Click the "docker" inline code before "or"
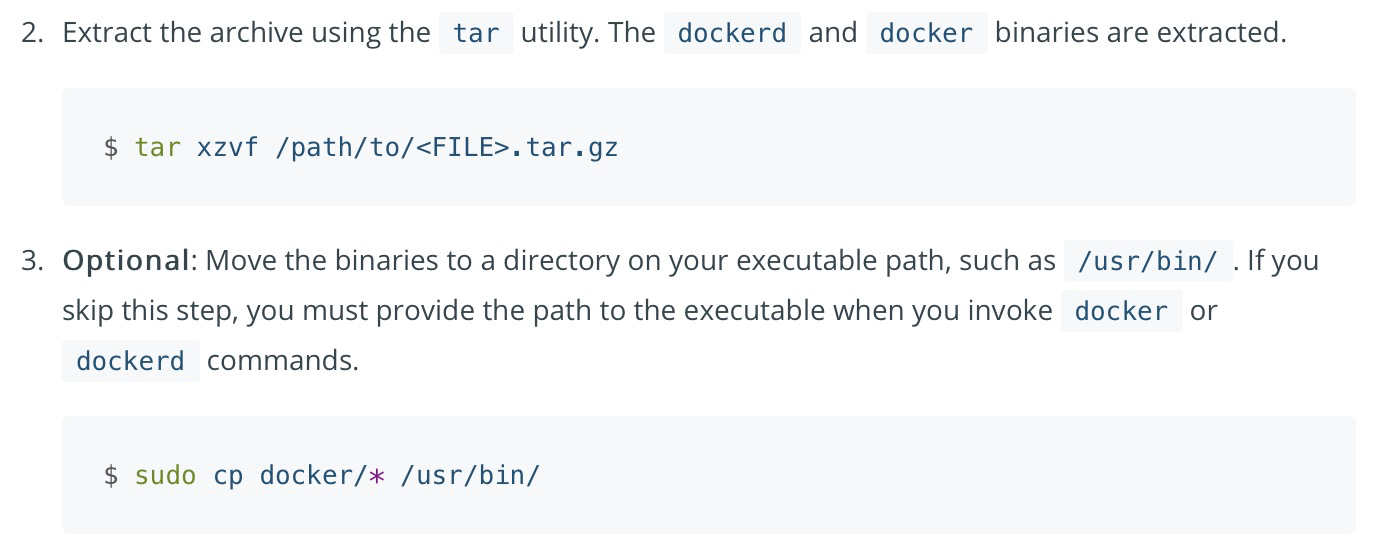 point(1121,311)
